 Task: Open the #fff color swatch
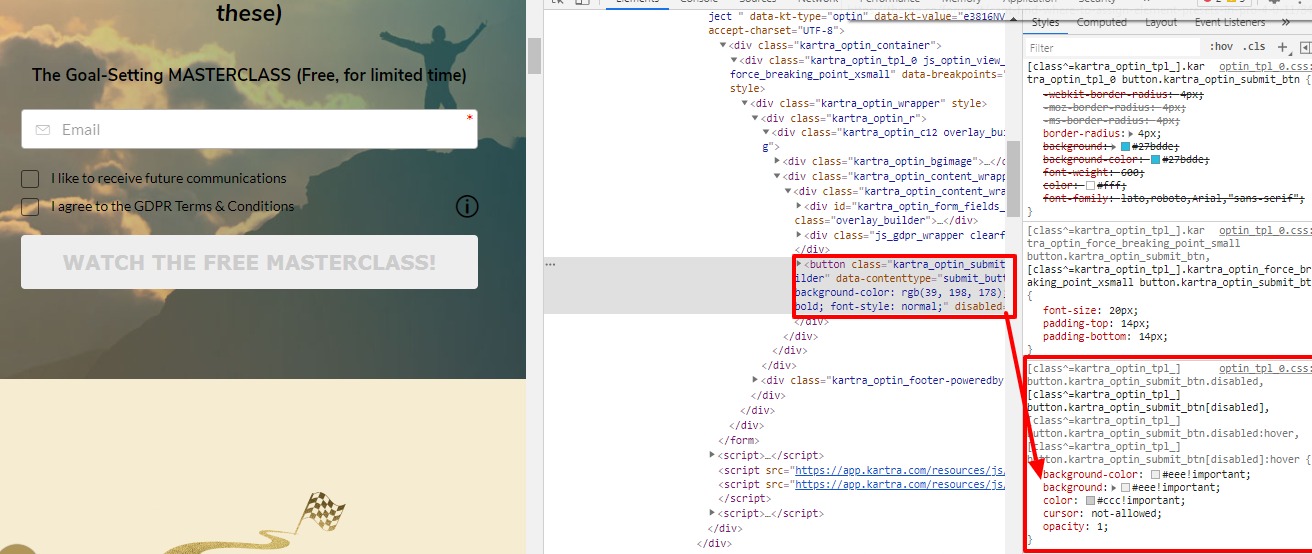pos(1090,186)
